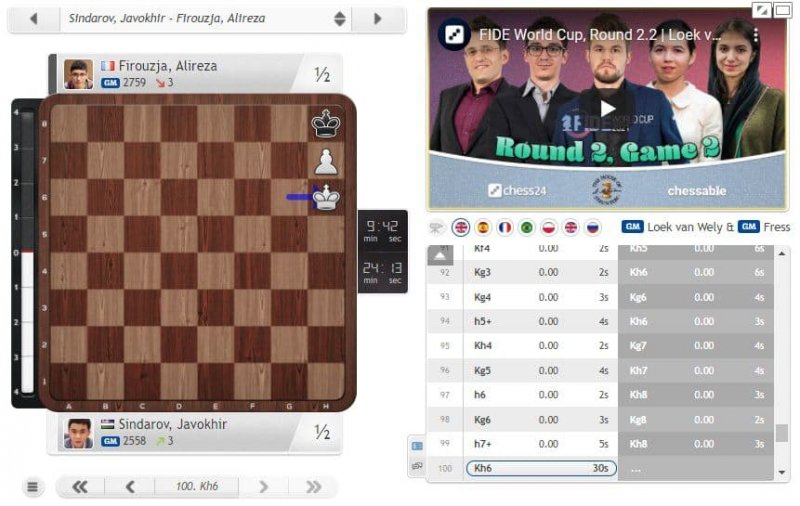Step back one move
Image resolution: width=800 pixels, height=506 pixels.
[130, 487]
